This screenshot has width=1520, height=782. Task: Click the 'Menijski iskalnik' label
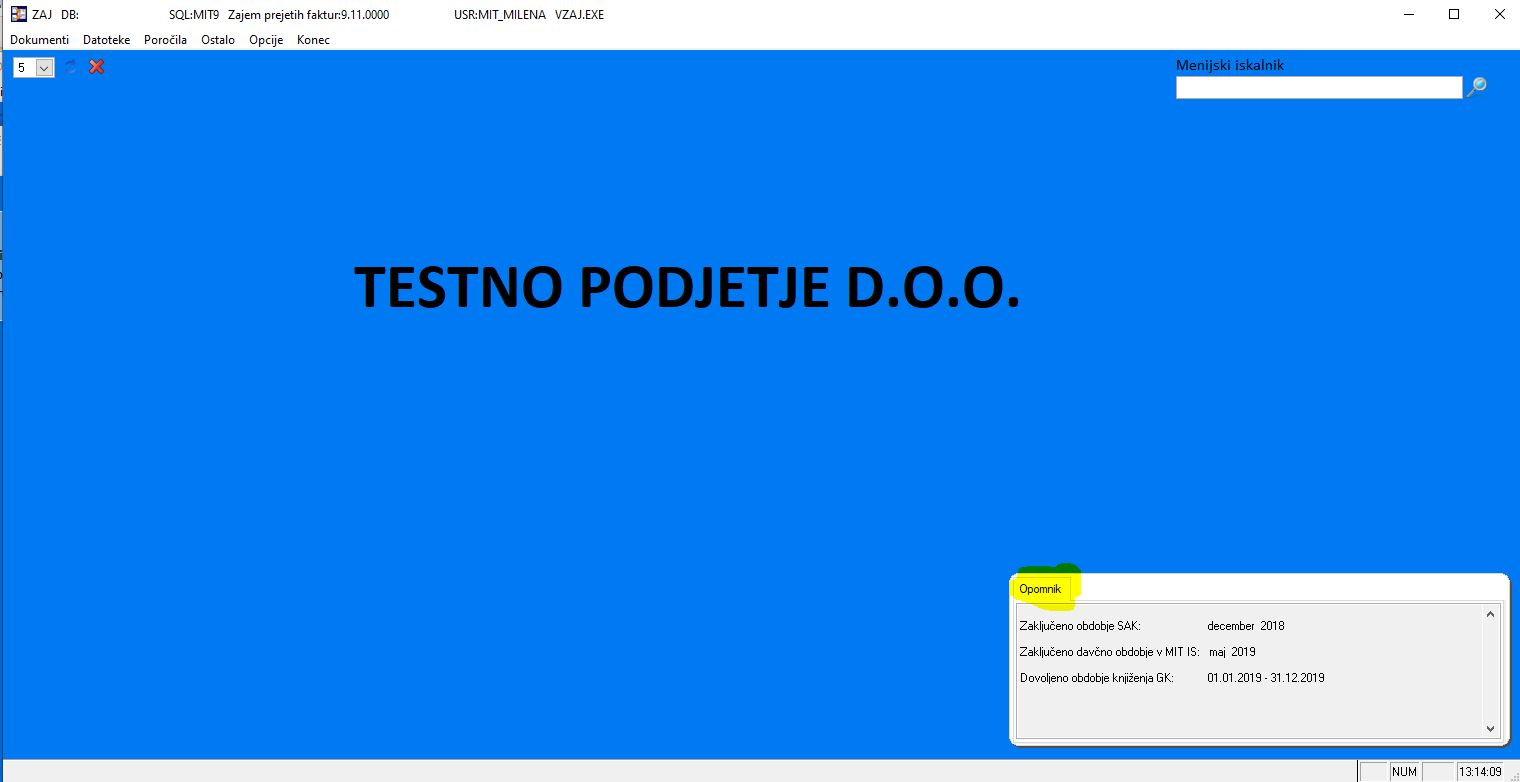[x=1230, y=65]
